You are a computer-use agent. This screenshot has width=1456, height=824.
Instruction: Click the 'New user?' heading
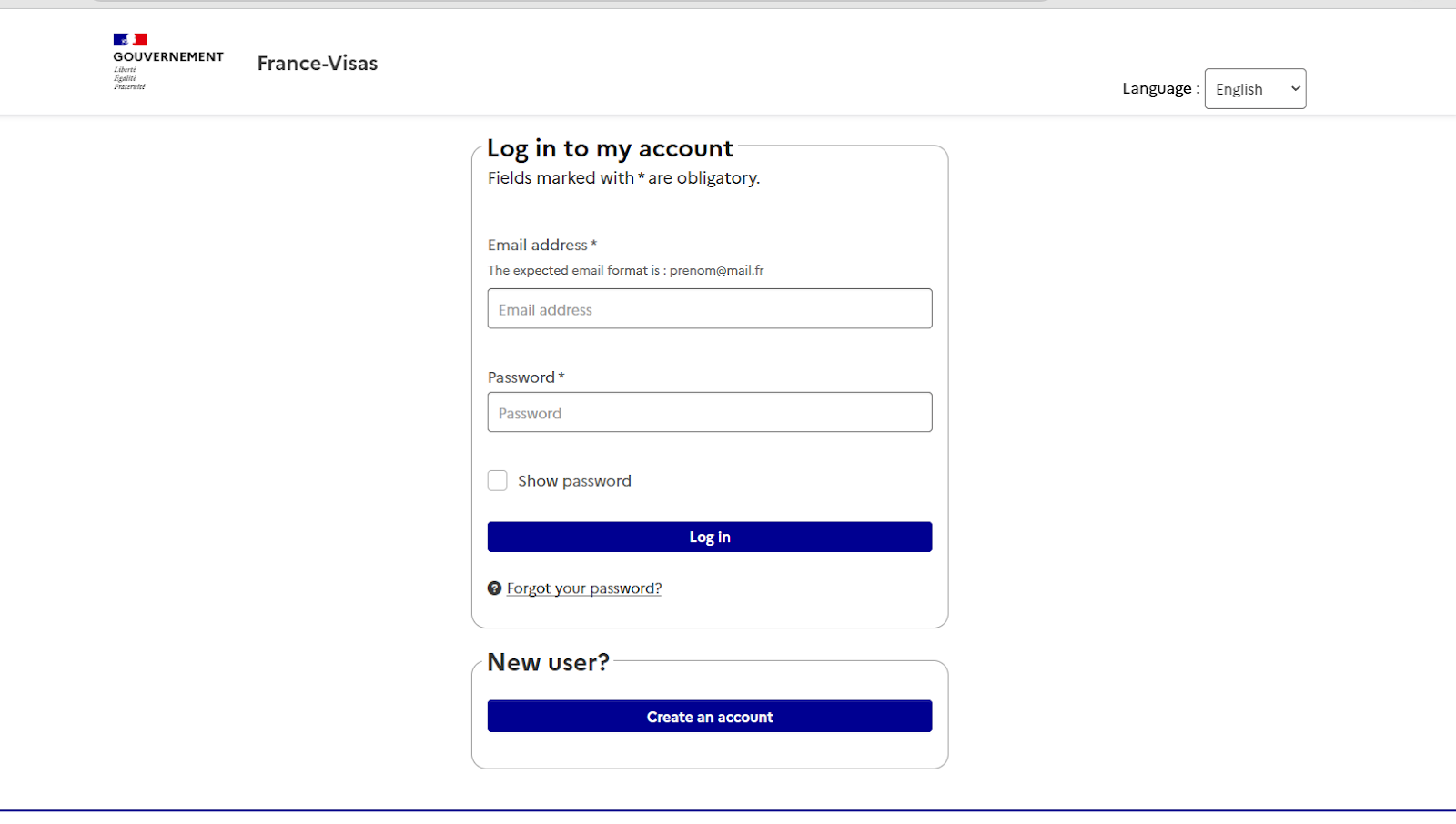549,662
